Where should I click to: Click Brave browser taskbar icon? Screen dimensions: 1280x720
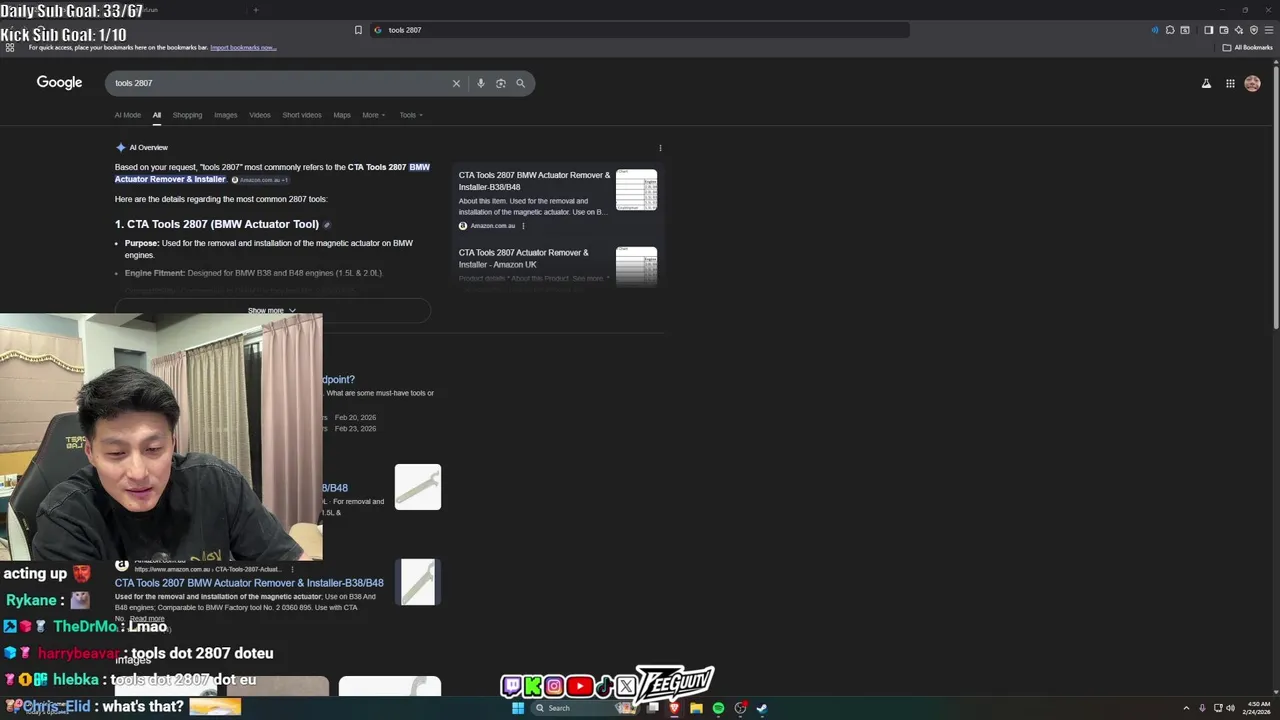coord(674,708)
